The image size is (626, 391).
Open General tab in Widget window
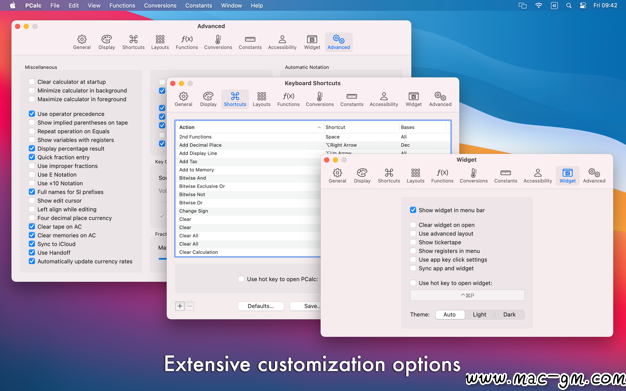[337, 176]
